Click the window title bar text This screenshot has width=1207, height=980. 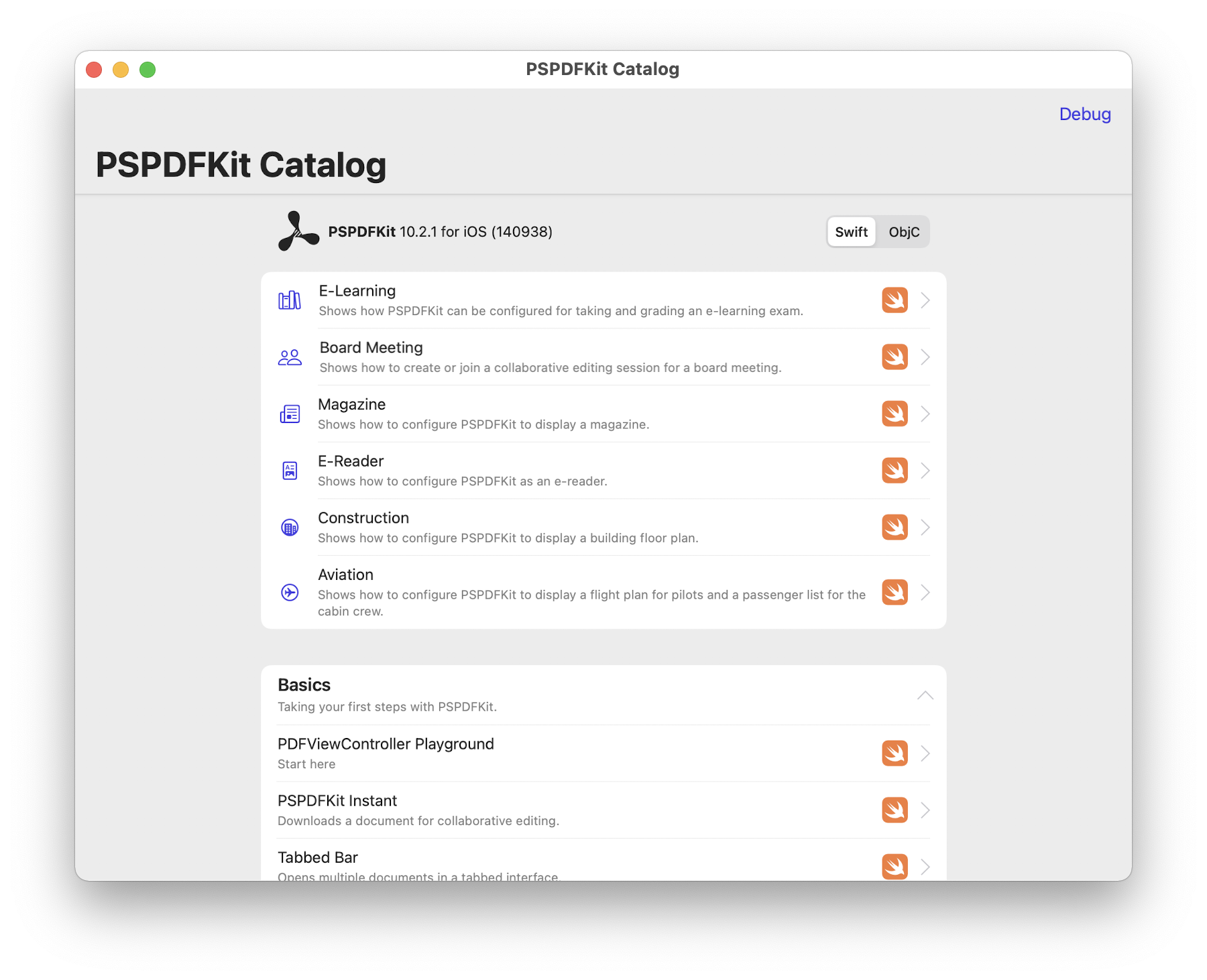tap(602, 69)
